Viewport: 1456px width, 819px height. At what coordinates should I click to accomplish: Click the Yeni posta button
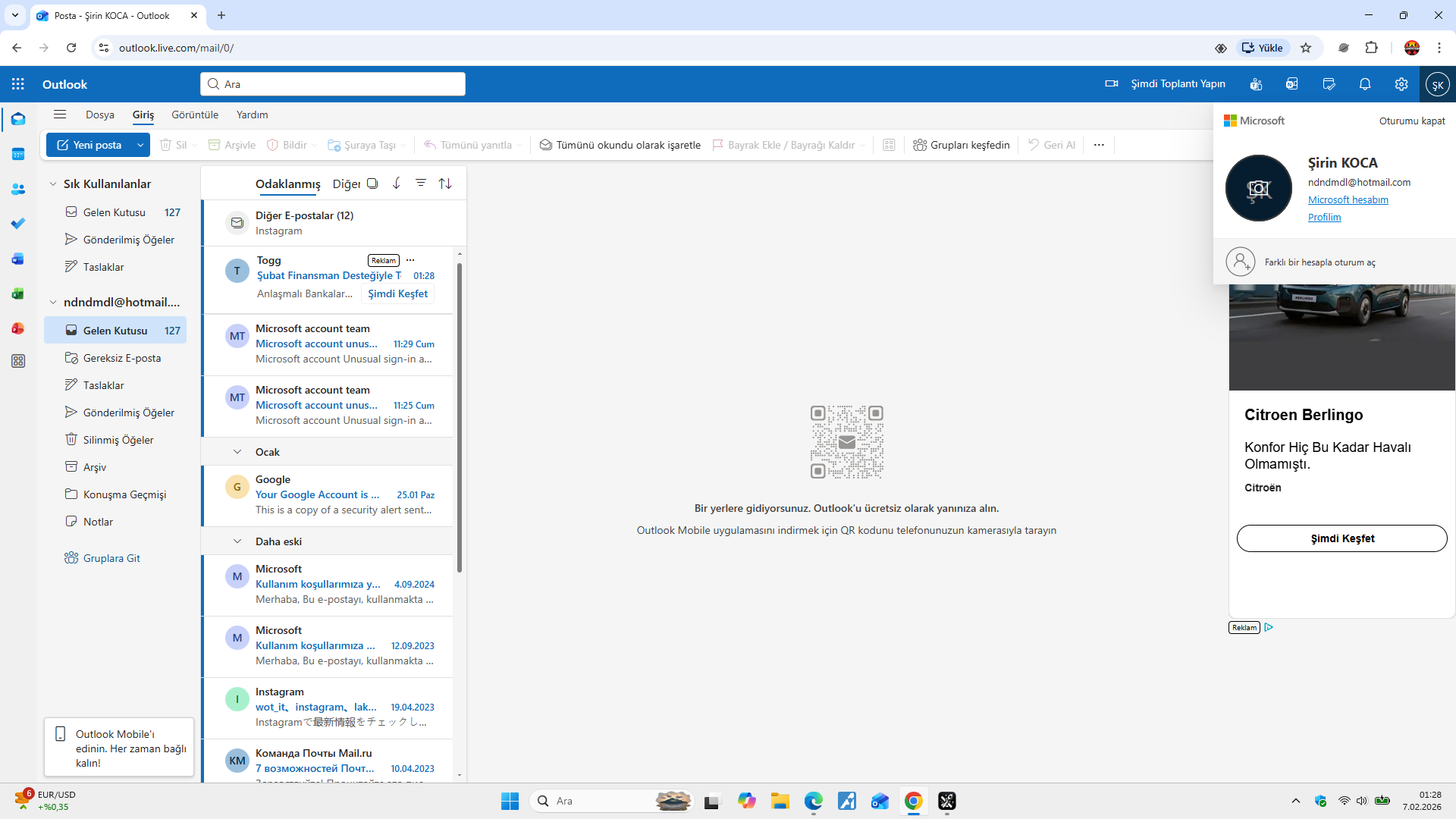click(x=89, y=145)
